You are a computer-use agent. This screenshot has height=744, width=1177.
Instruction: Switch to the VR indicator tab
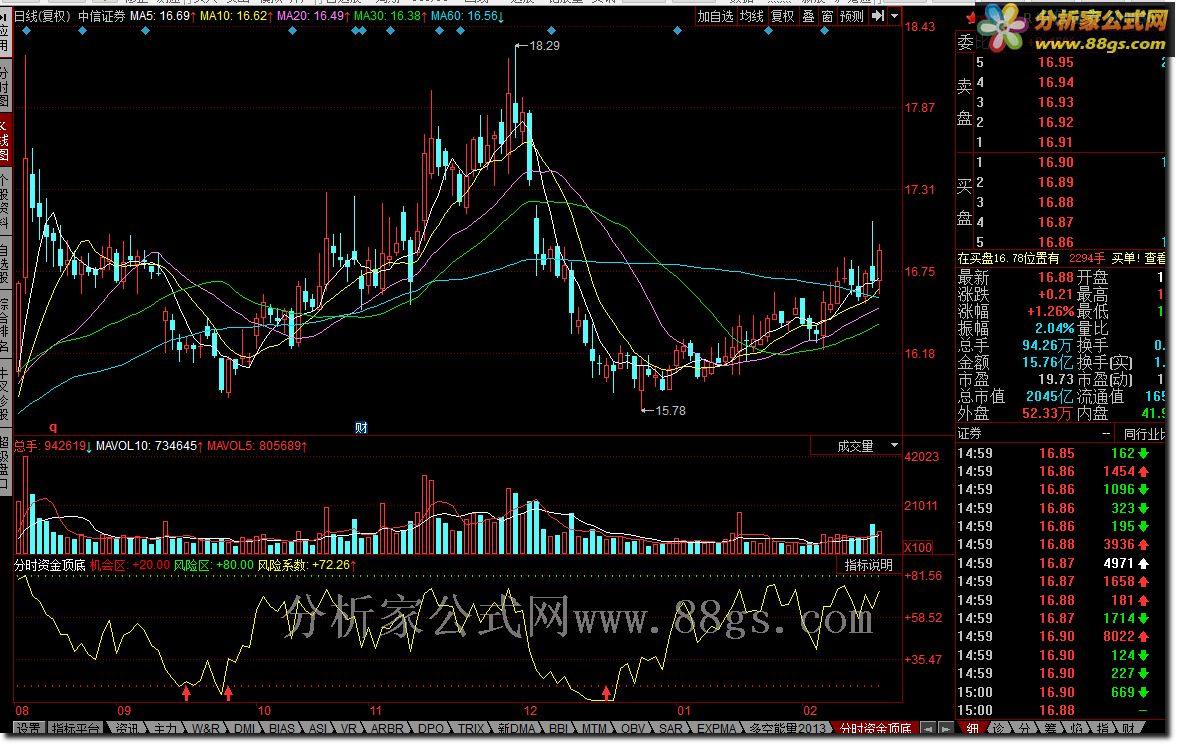click(349, 729)
